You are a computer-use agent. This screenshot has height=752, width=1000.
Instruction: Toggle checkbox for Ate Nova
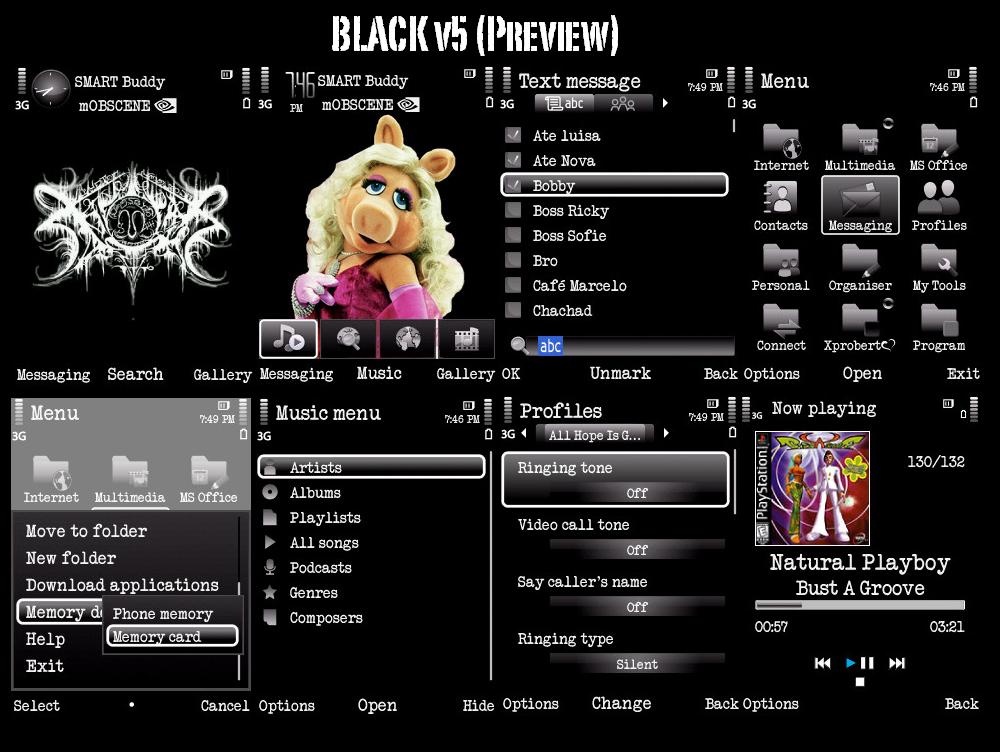pyautogui.click(x=513, y=160)
